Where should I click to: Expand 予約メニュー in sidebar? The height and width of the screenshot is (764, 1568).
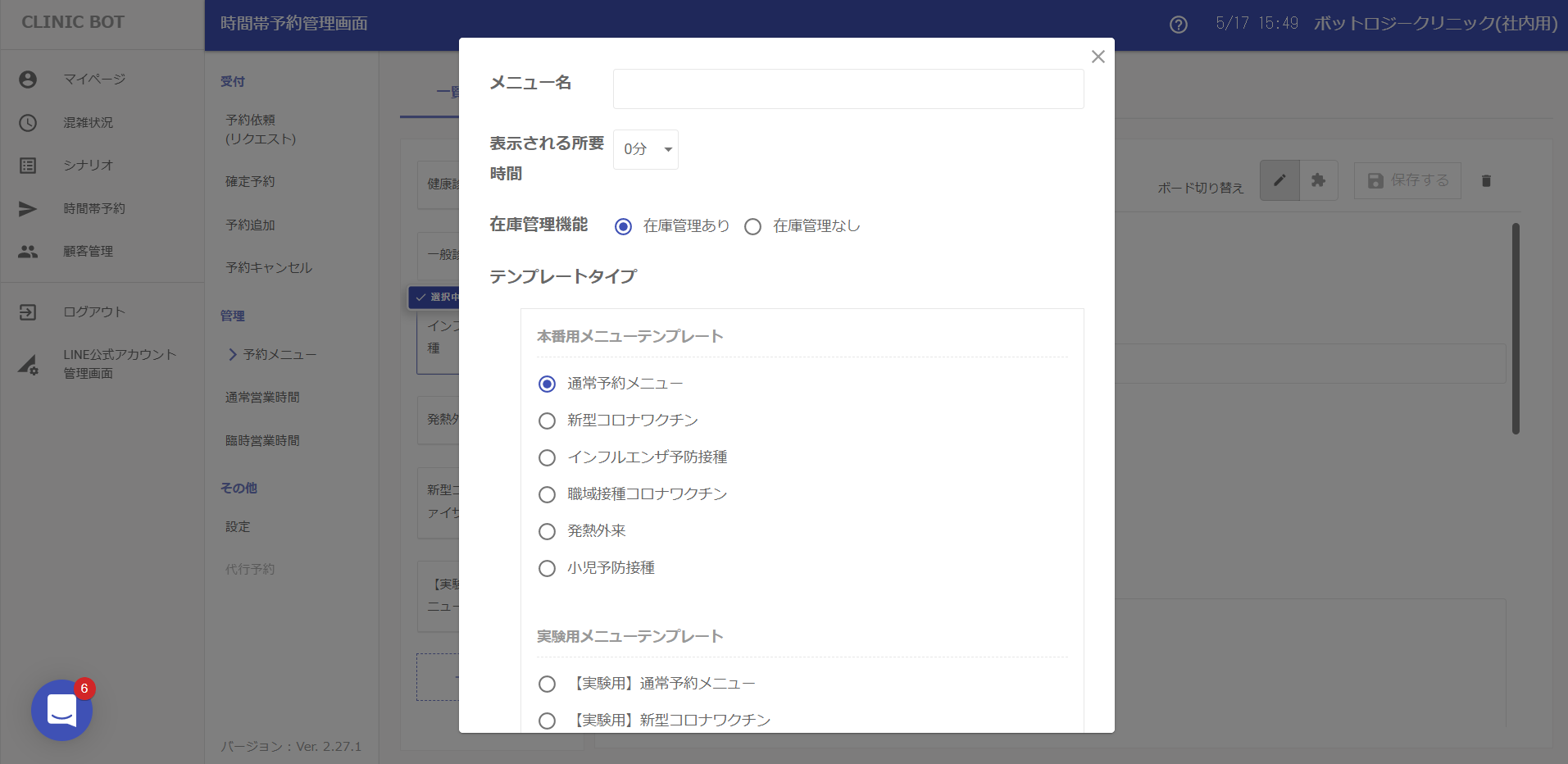coord(279,354)
